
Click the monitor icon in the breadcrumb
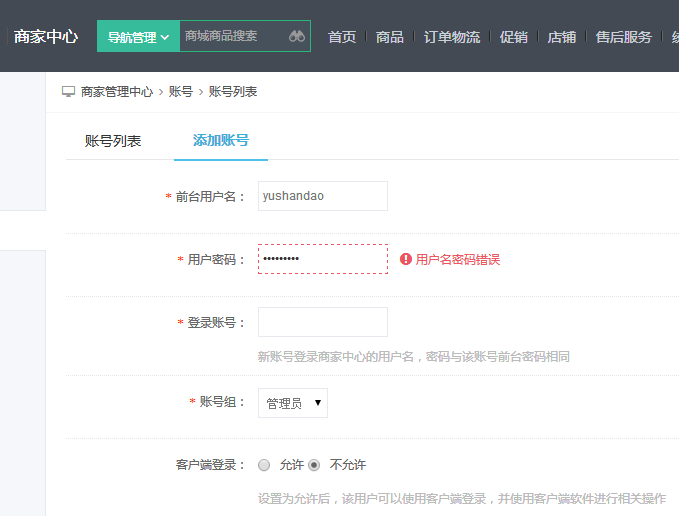pos(68,91)
